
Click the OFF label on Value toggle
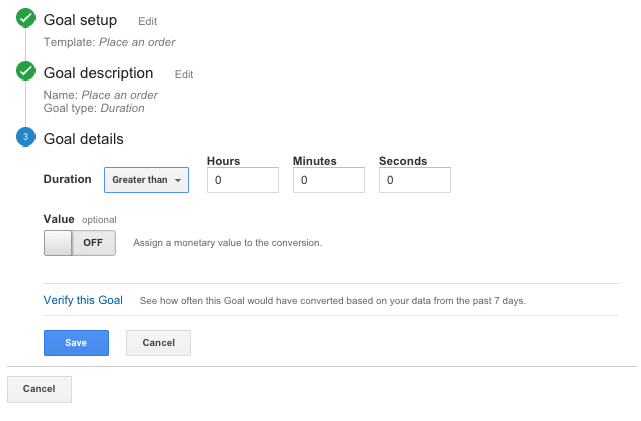tap(93, 243)
